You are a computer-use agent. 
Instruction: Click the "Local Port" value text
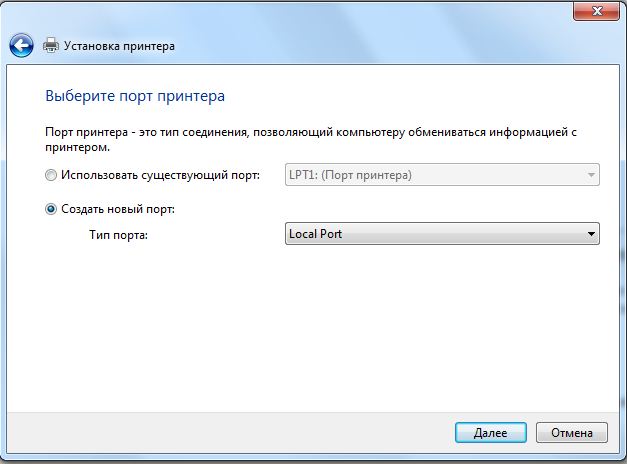pyautogui.click(x=315, y=235)
